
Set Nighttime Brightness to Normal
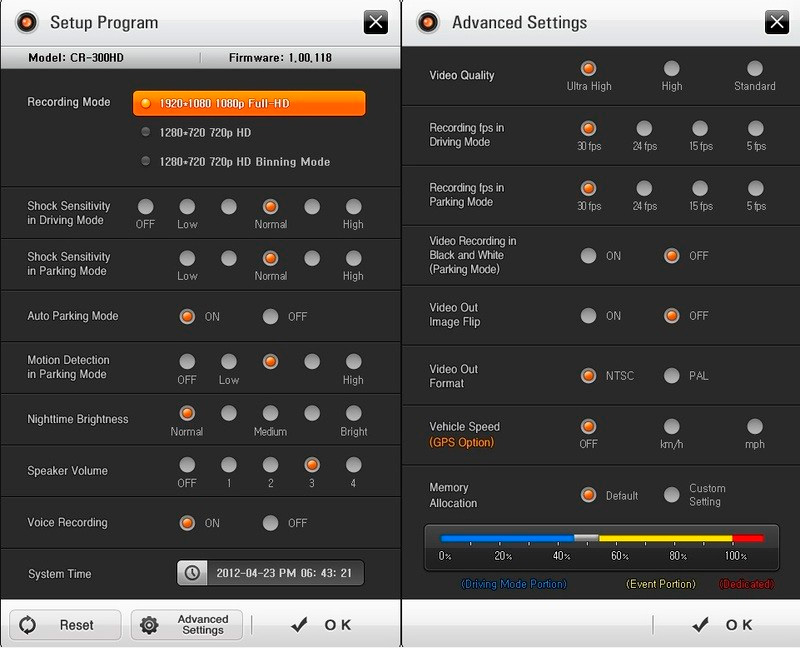pyautogui.click(x=187, y=413)
